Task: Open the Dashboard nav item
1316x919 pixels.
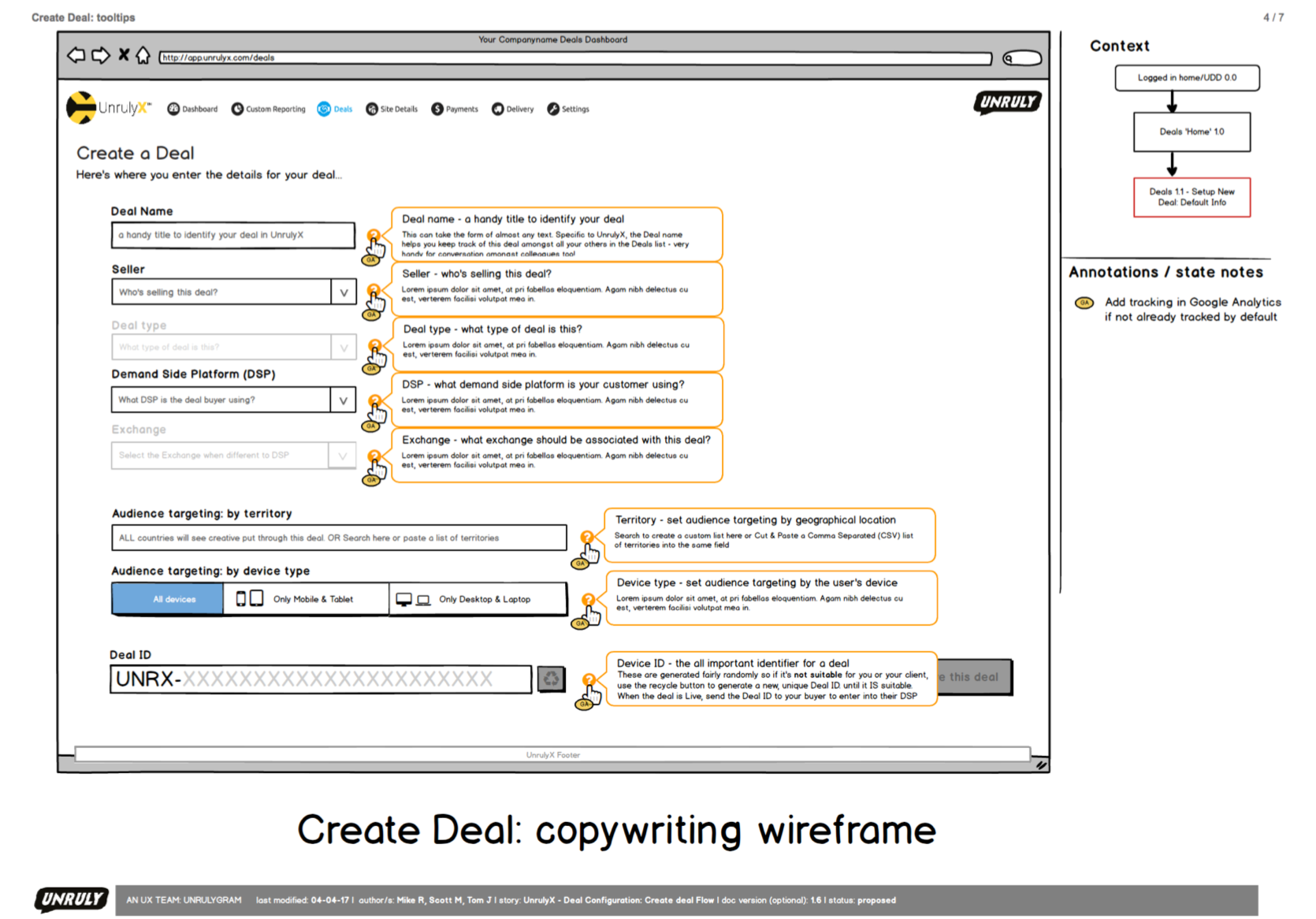Action: point(192,109)
